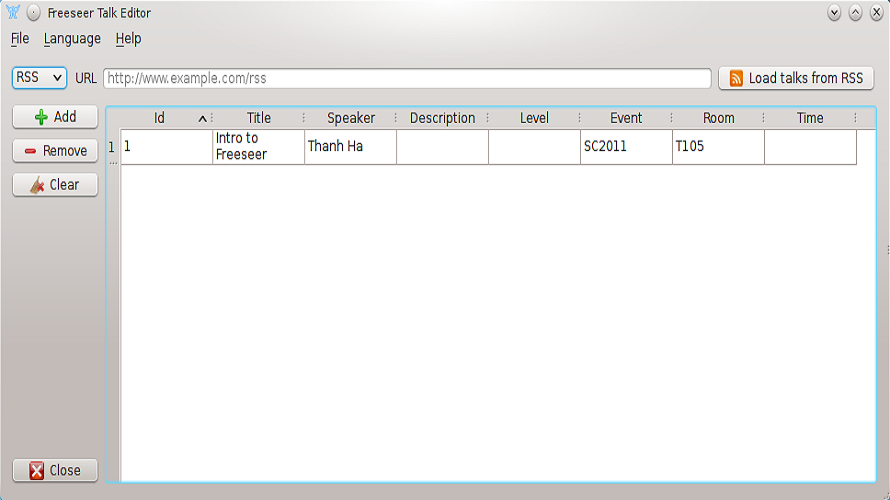890x500 pixels.
Task: Select the Id cell containing 1
Action: point(166,146)
